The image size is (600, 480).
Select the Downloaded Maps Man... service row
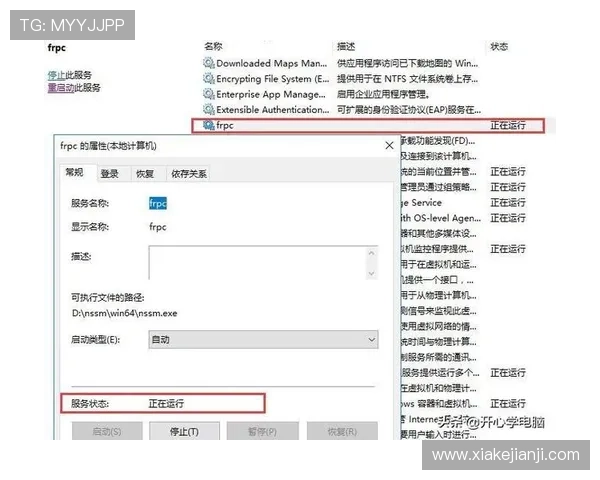[x=272, y=63]
